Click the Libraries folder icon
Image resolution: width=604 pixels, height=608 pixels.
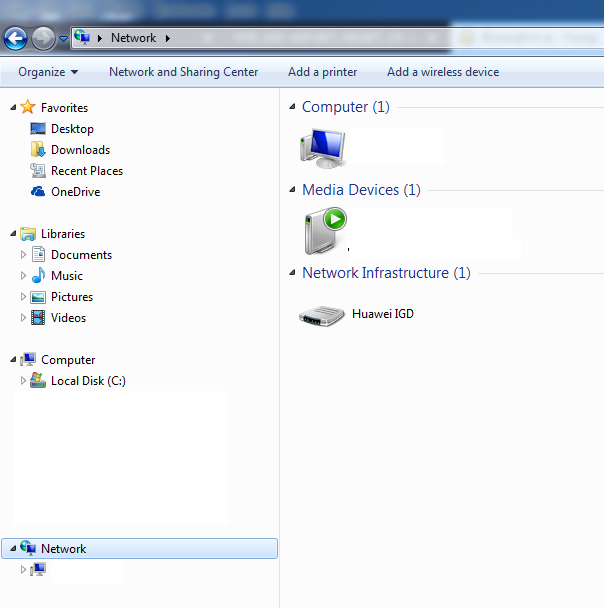[x=28, y=234]
